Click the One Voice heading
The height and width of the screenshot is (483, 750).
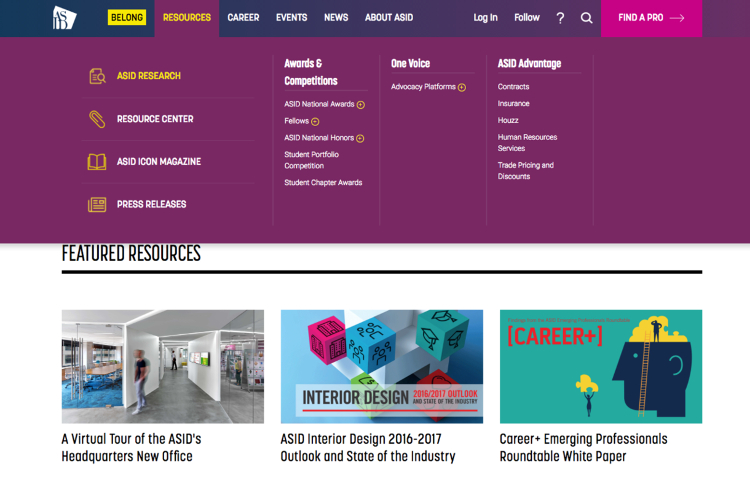[x=410, y=64]
